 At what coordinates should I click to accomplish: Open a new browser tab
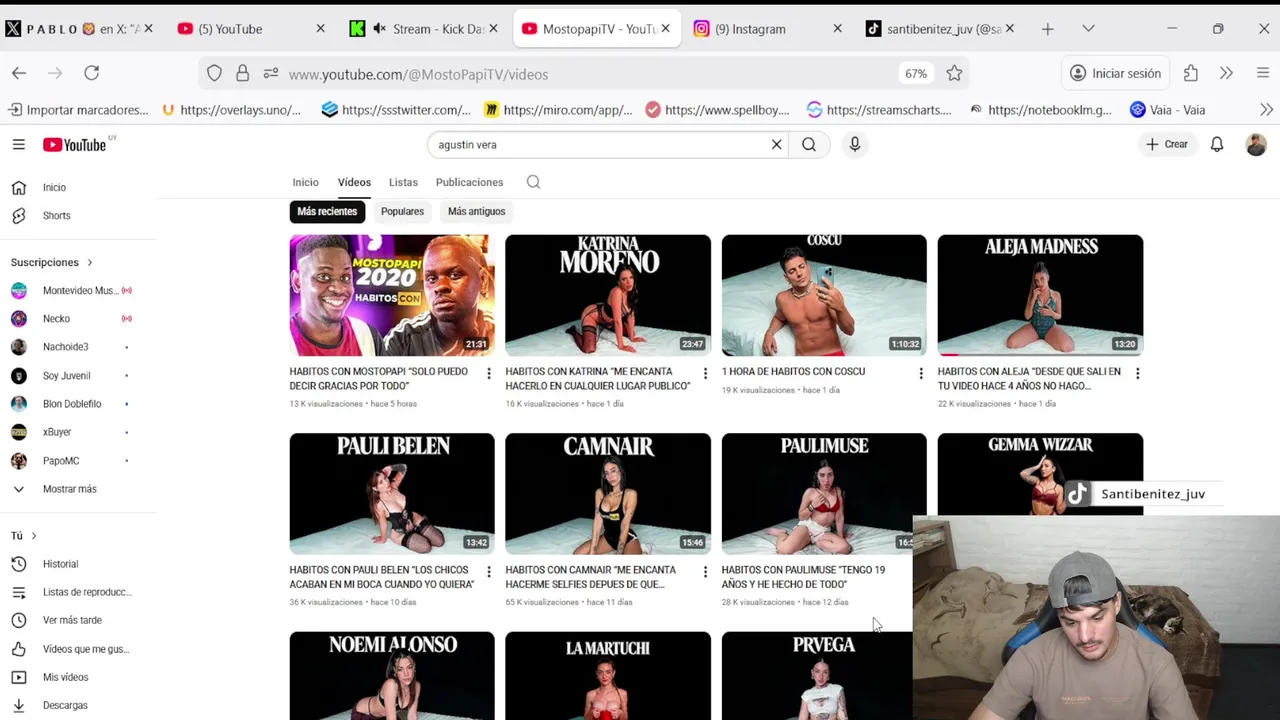1047,29
